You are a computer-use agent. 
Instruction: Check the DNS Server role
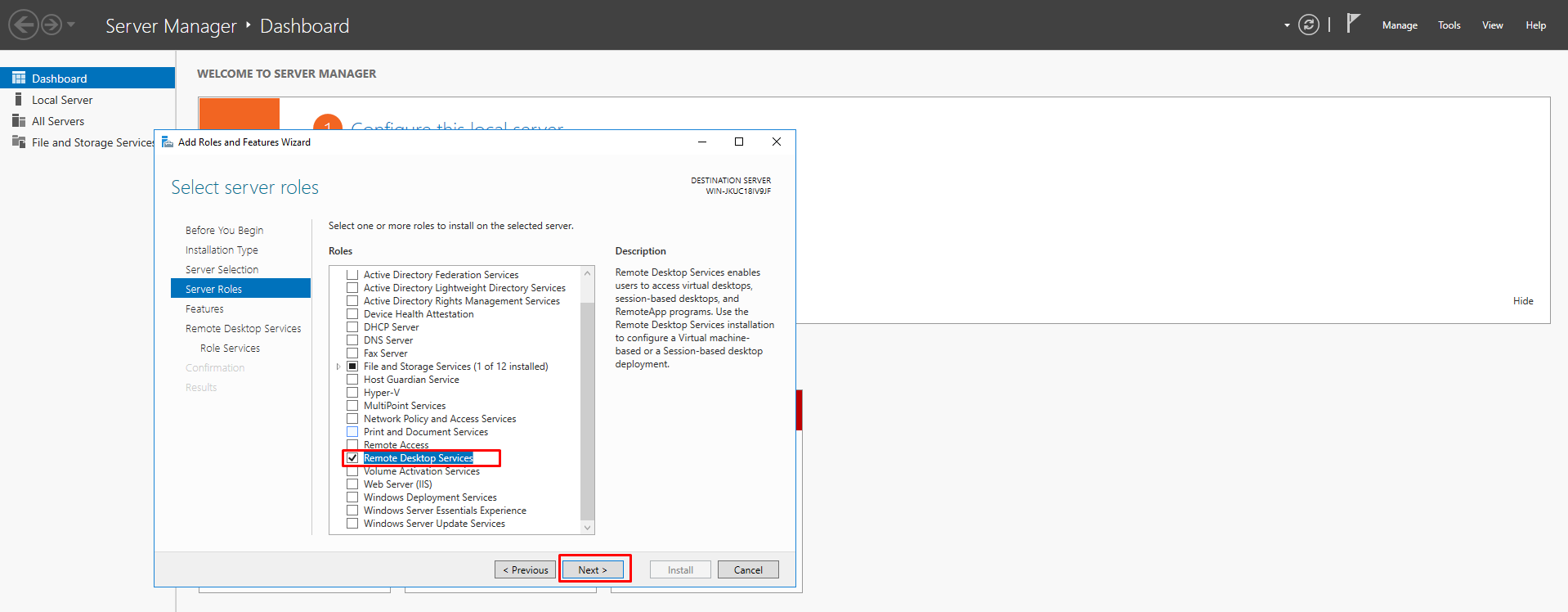[x=352, y=340]
